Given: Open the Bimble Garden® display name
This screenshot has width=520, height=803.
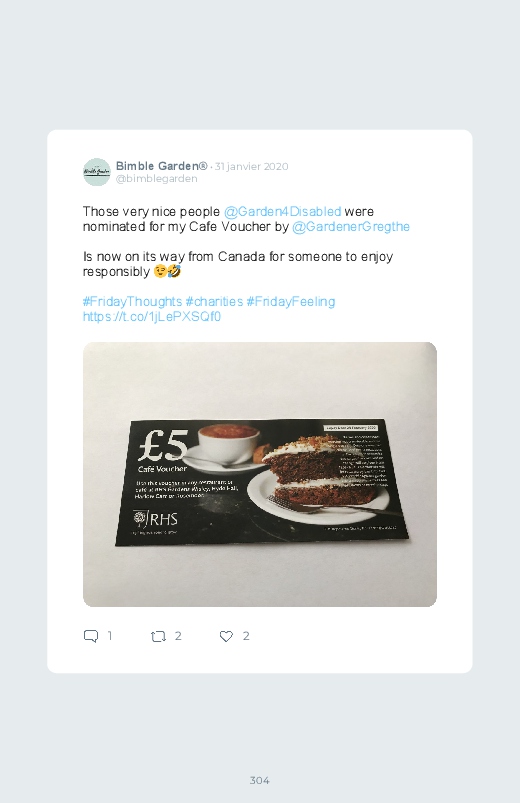Looking at the screenshot, I should 161,166.
